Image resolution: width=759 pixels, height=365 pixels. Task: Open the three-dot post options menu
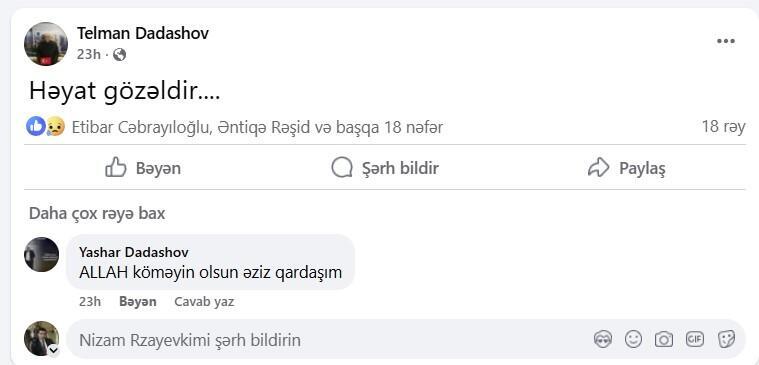click(726, 42)
